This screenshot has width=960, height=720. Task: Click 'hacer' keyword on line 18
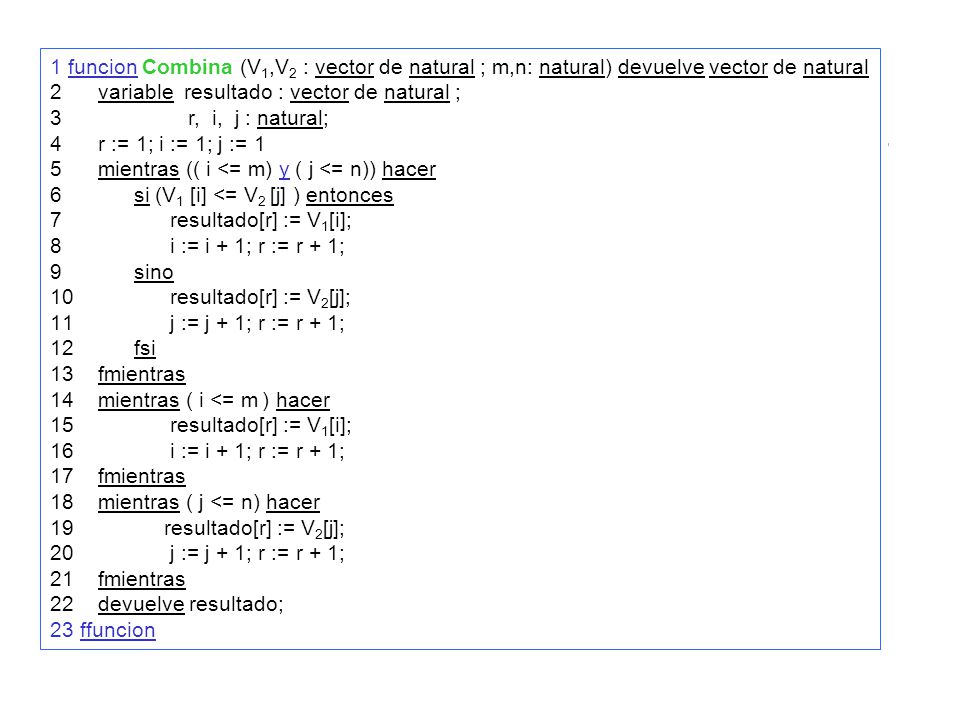293,503
